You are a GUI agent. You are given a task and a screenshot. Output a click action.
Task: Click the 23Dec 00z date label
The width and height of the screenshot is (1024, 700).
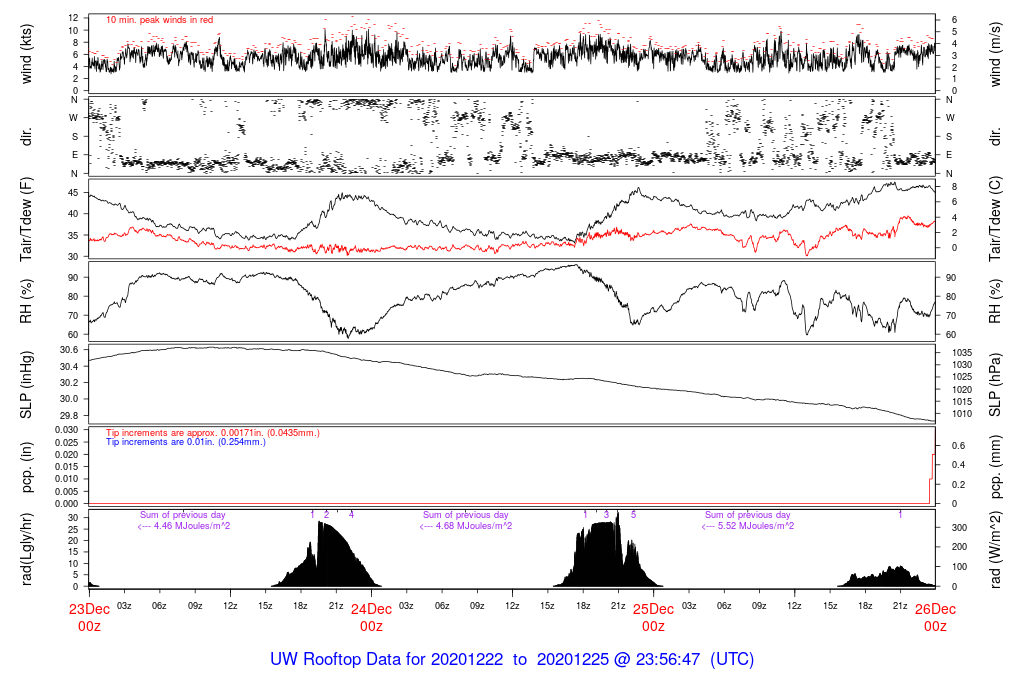[x=89, y=617]
